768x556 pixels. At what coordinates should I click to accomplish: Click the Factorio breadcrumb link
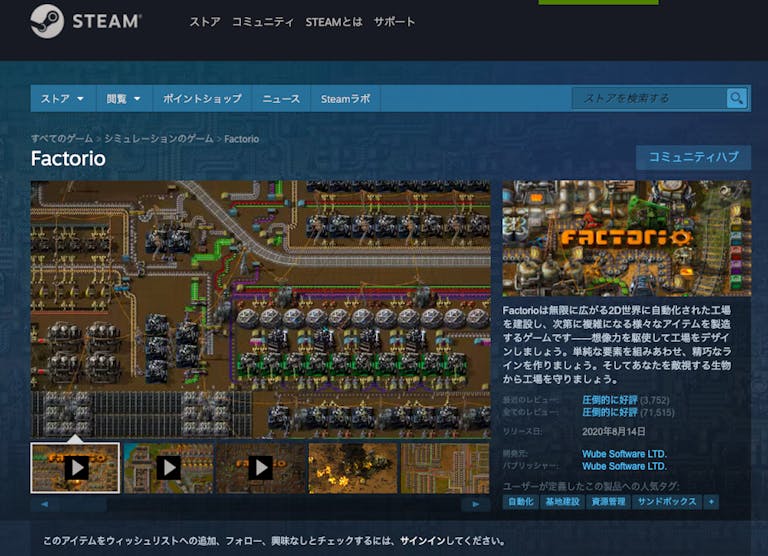point(241,139)
